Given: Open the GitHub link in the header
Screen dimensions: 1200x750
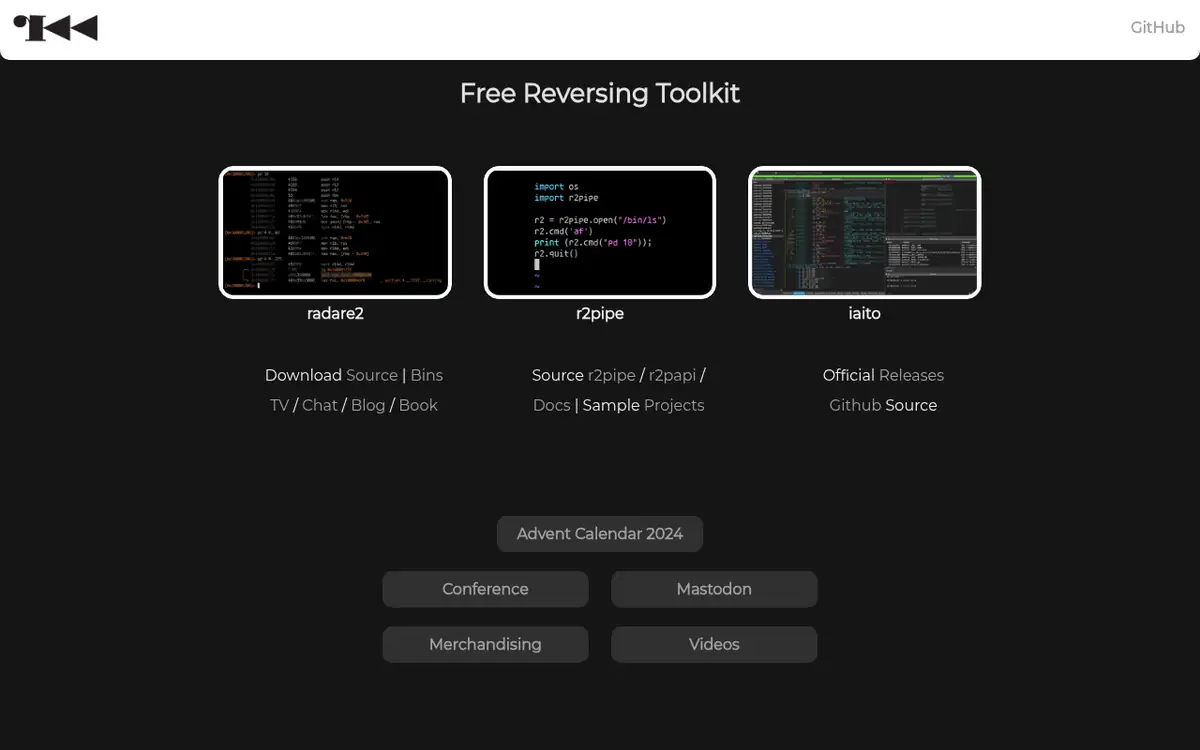Looking at the screenshot, I should coord(1157,27).
